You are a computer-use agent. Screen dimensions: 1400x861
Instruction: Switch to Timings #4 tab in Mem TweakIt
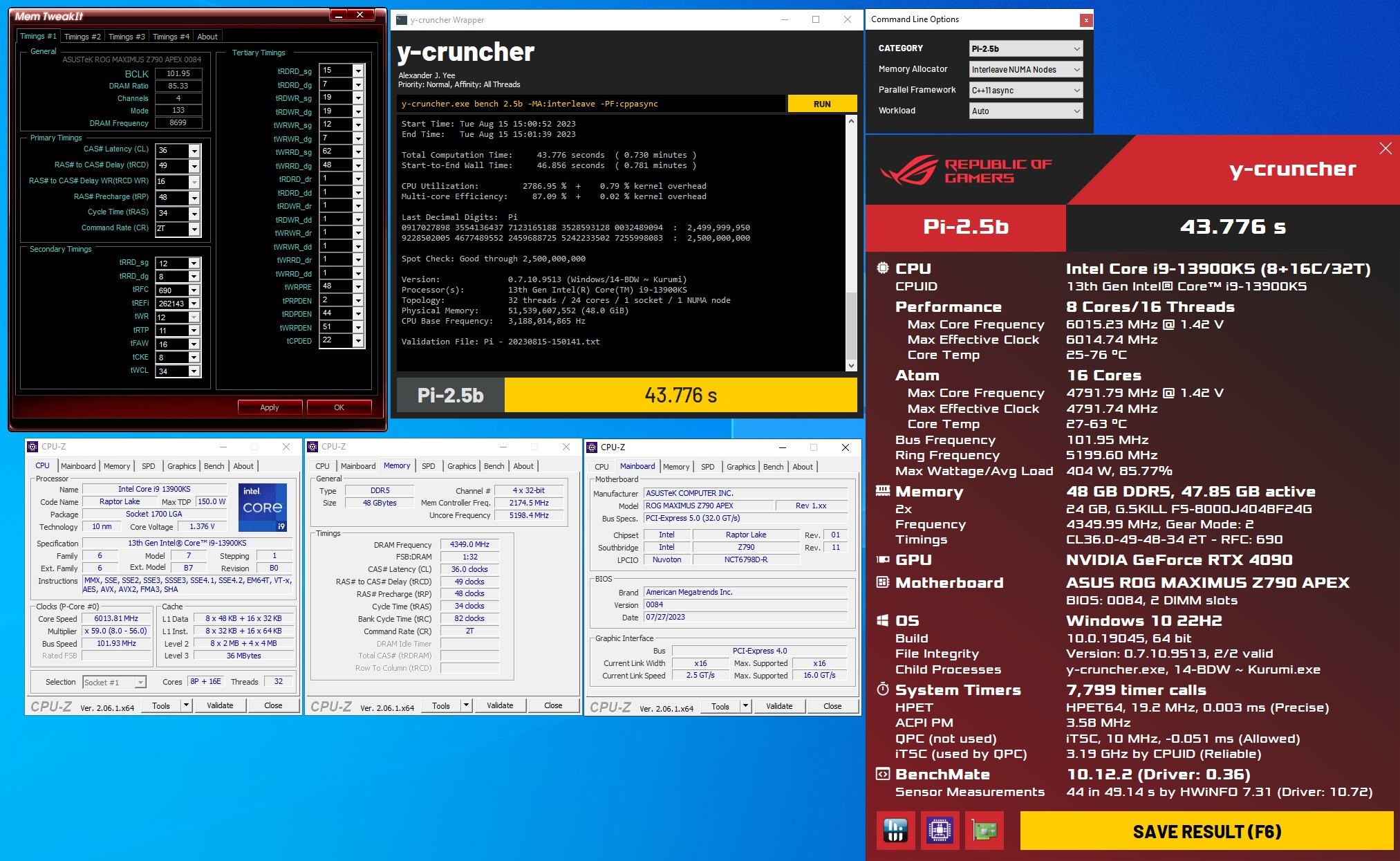pos(171,37)
